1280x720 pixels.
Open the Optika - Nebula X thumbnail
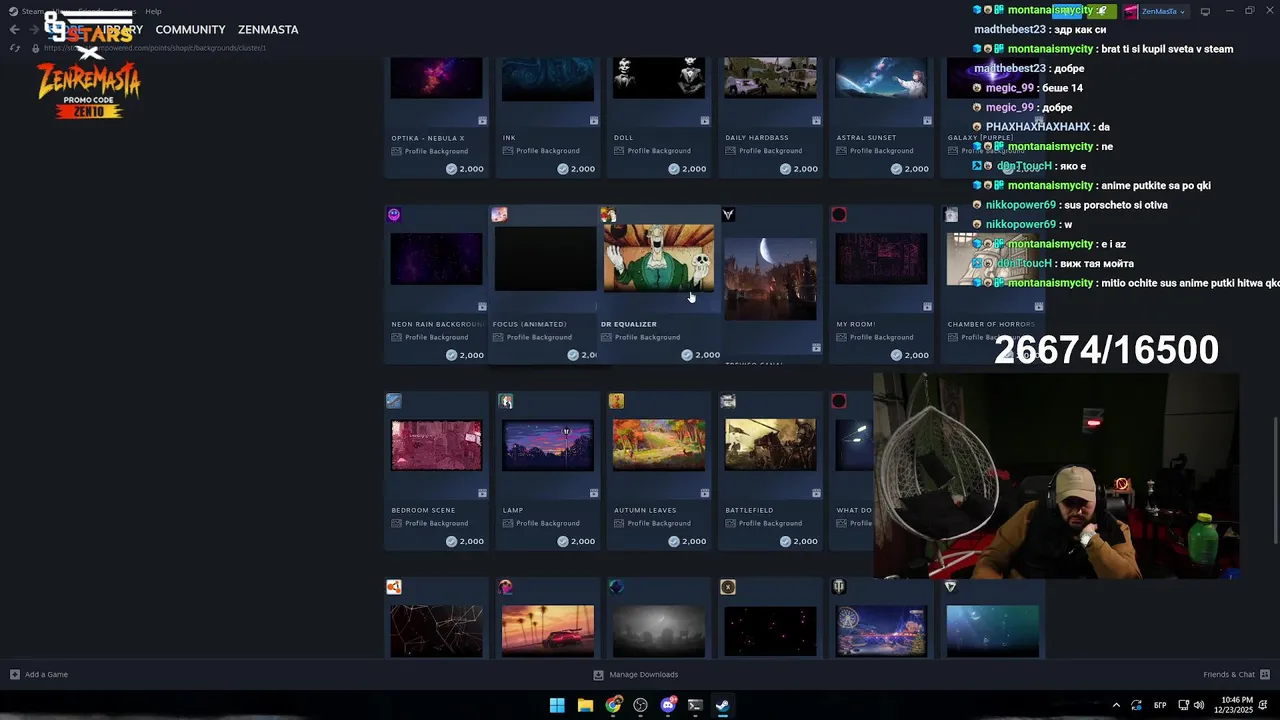click(436, 77)
